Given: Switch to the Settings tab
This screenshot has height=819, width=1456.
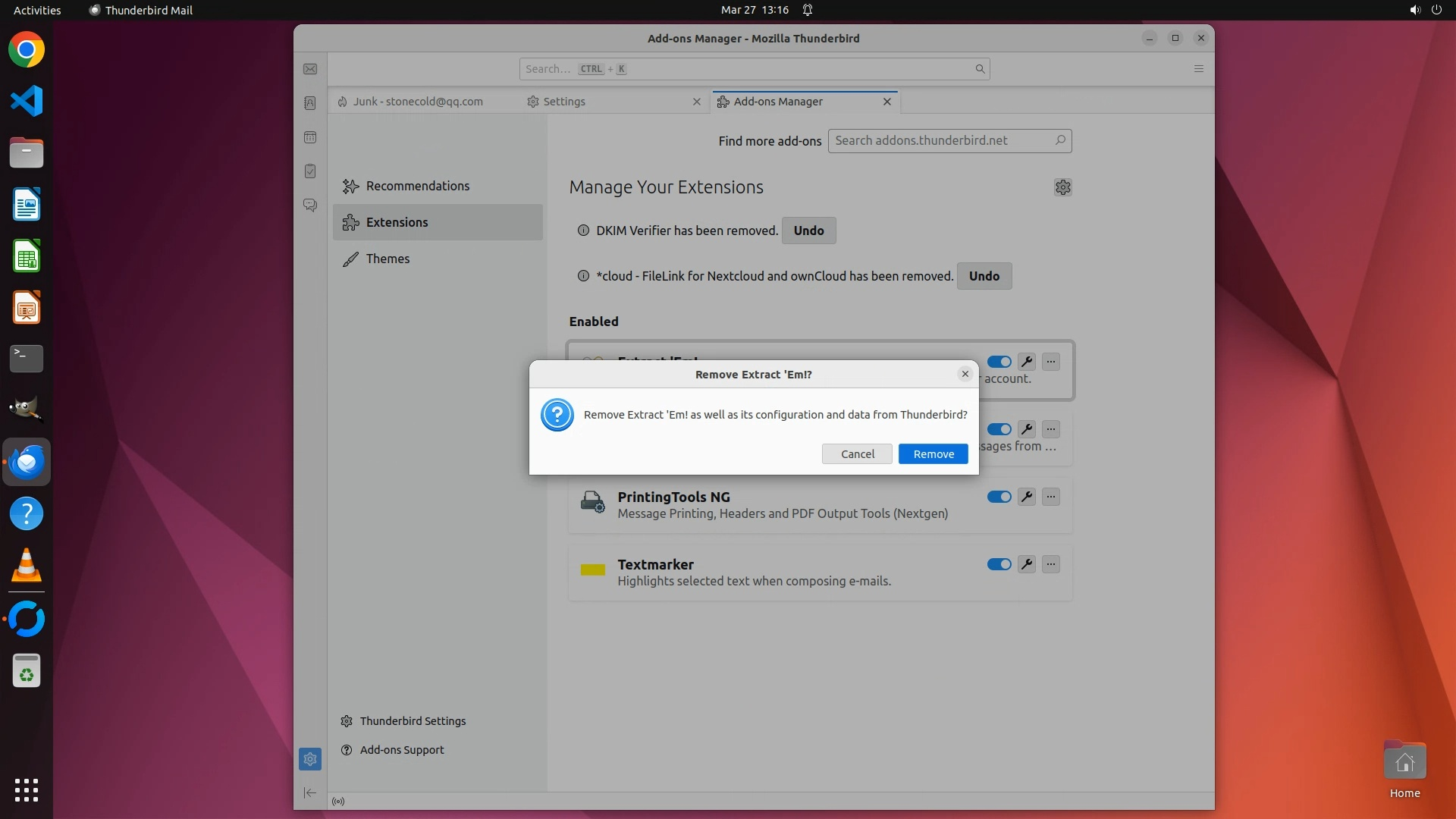Looking at the screenshot, I should (564, 102).
